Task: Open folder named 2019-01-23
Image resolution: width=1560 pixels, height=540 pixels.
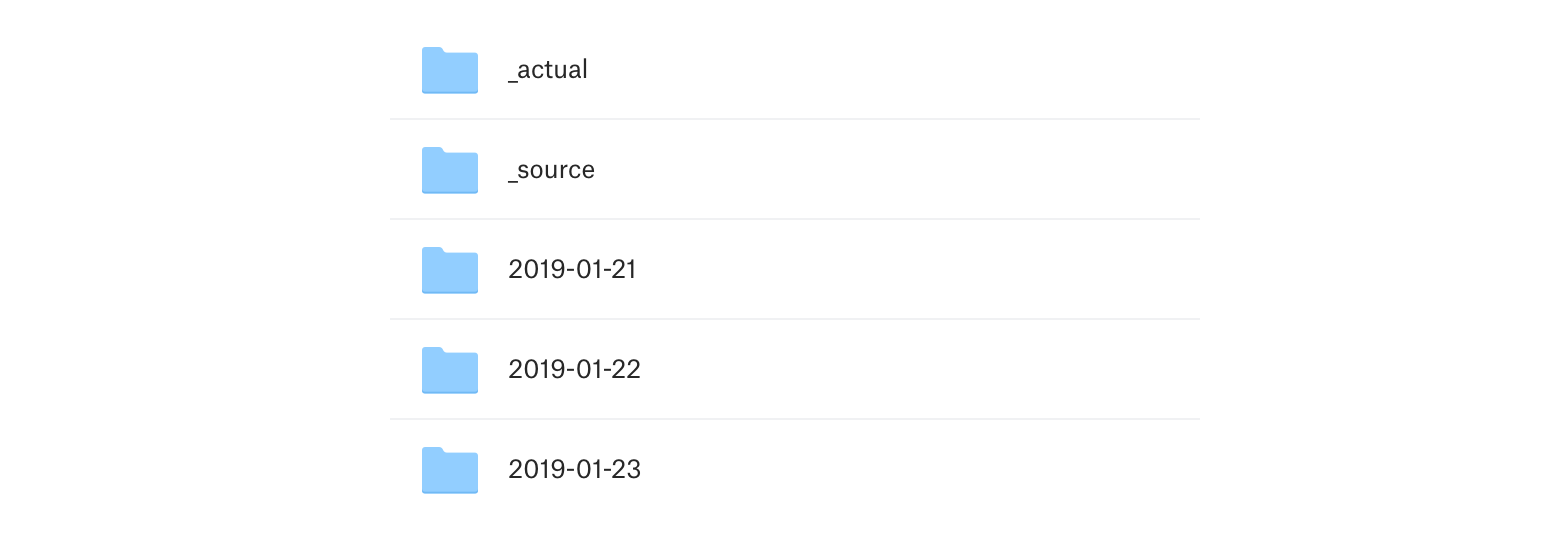Action: (574, 470)
